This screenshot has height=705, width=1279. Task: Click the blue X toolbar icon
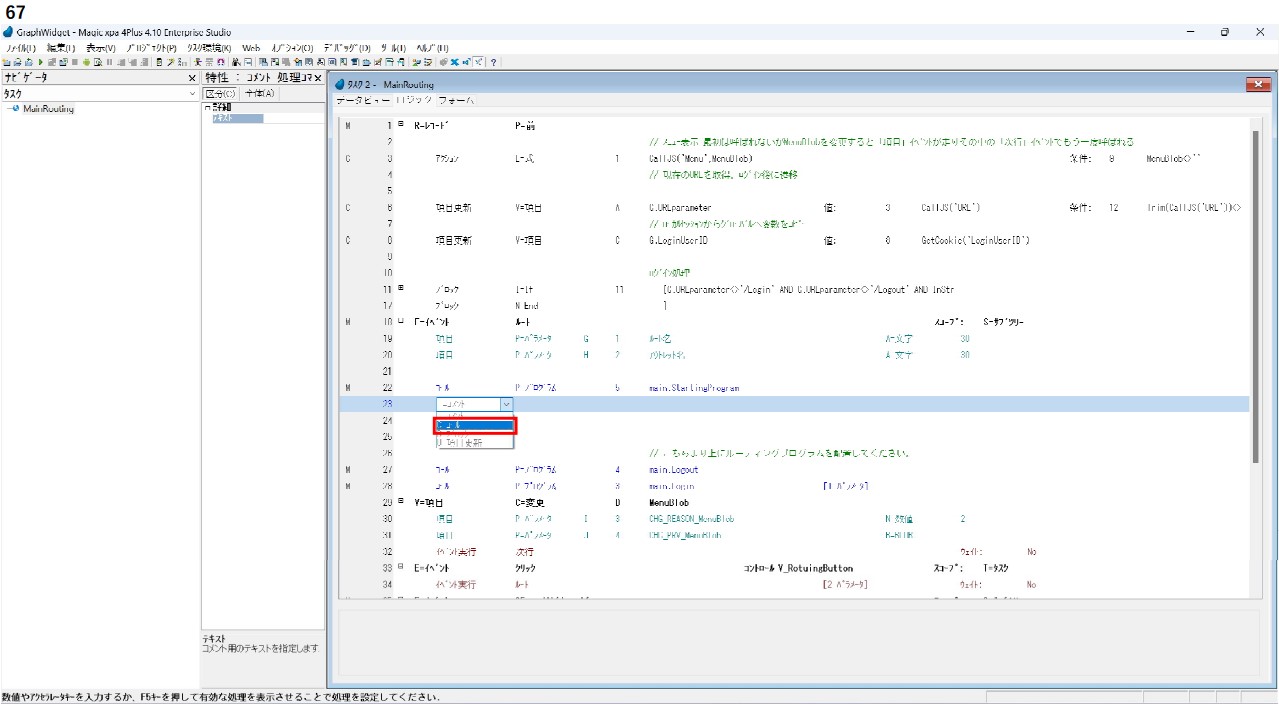(x=455, y=62)
